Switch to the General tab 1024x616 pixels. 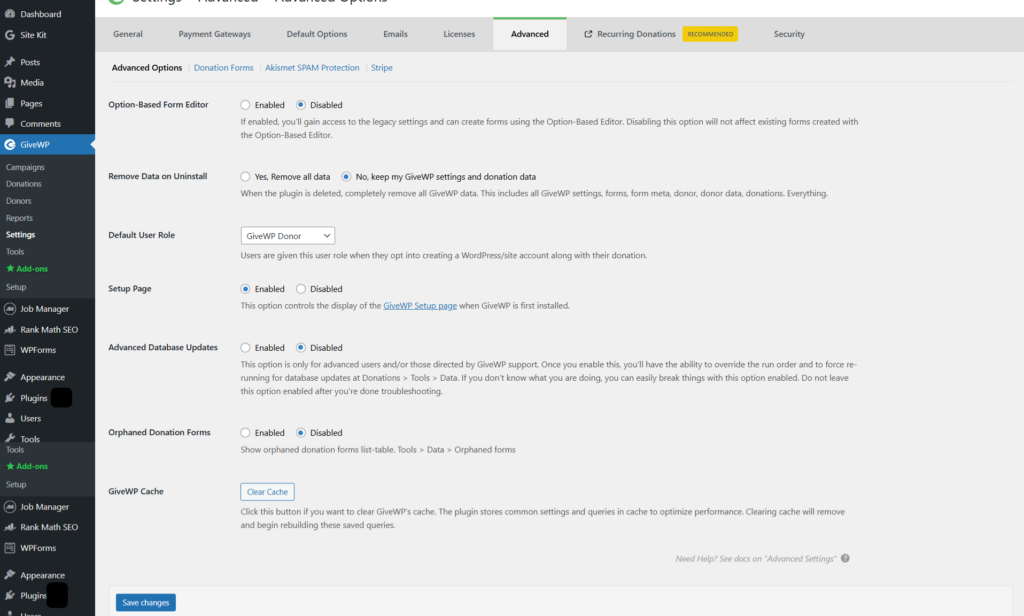127,34
